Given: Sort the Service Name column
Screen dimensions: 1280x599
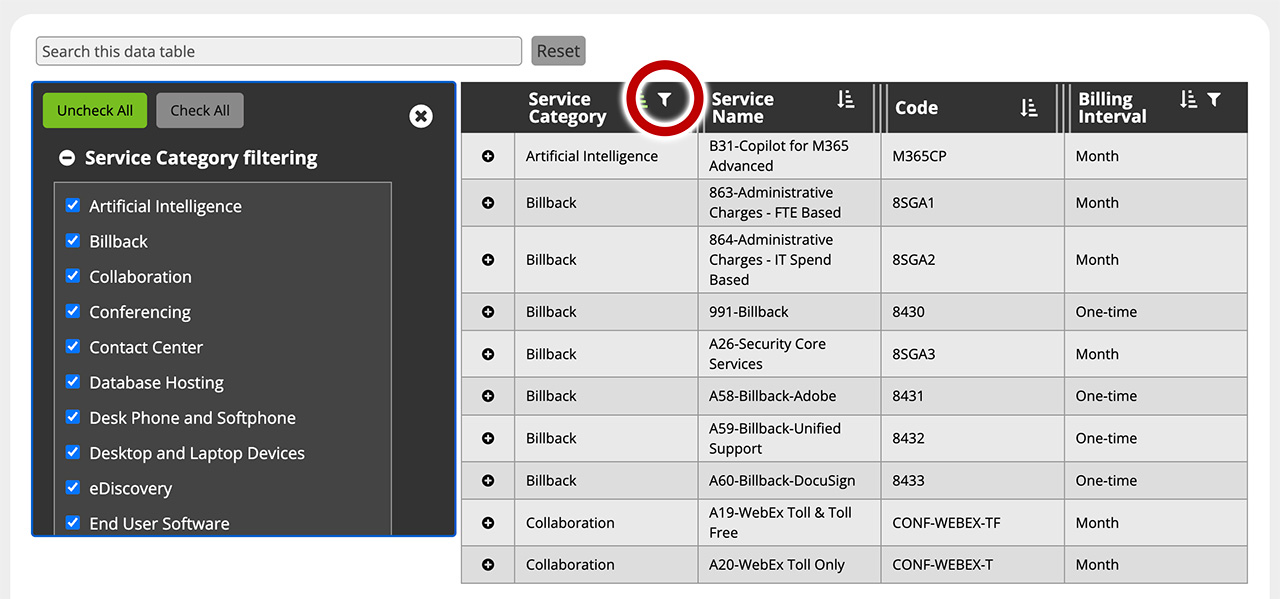Looking at the screenshot, I should point(845,99).
